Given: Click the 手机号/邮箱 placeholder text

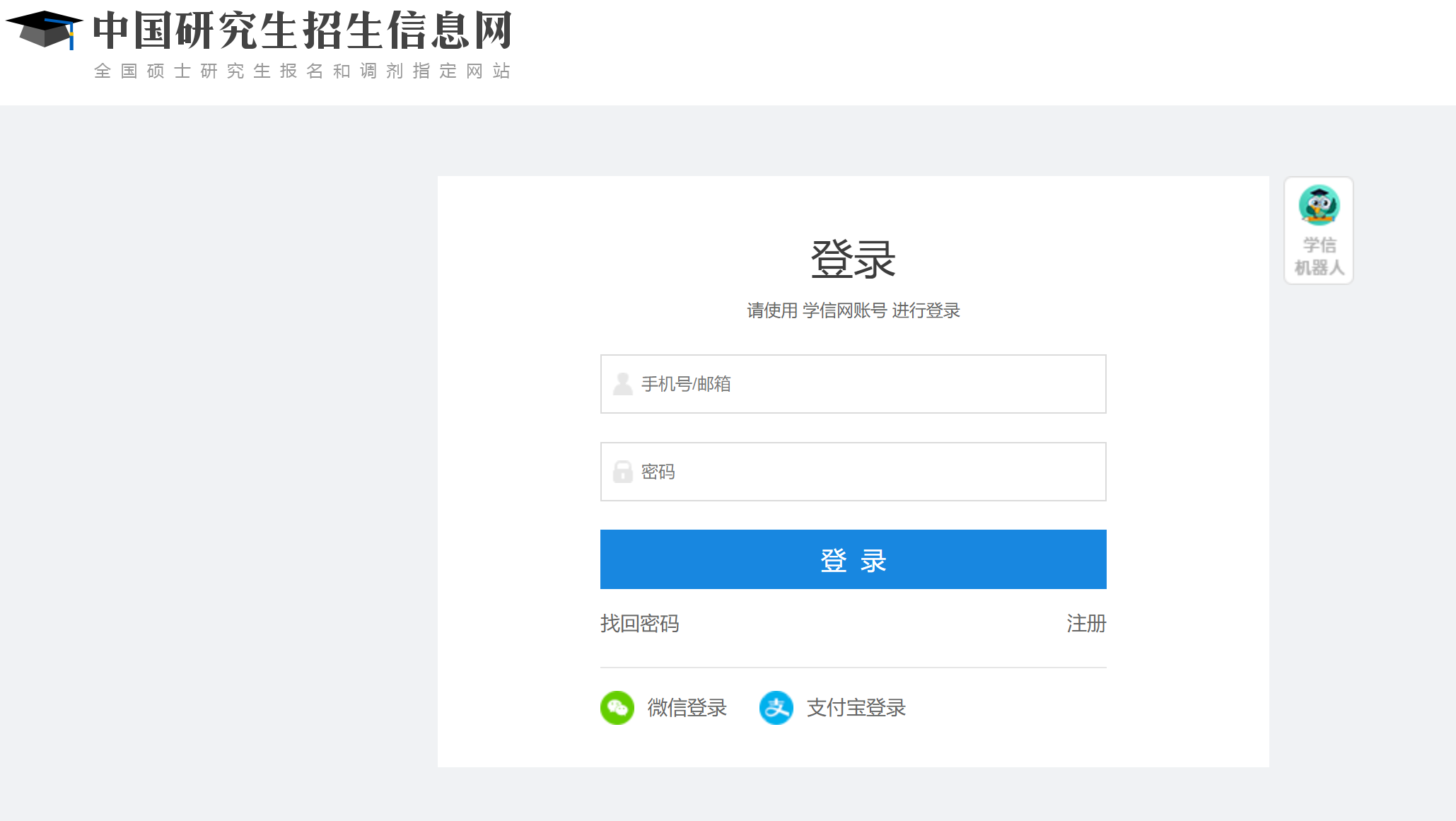Looking at the screenshot, I should (686, 384).
